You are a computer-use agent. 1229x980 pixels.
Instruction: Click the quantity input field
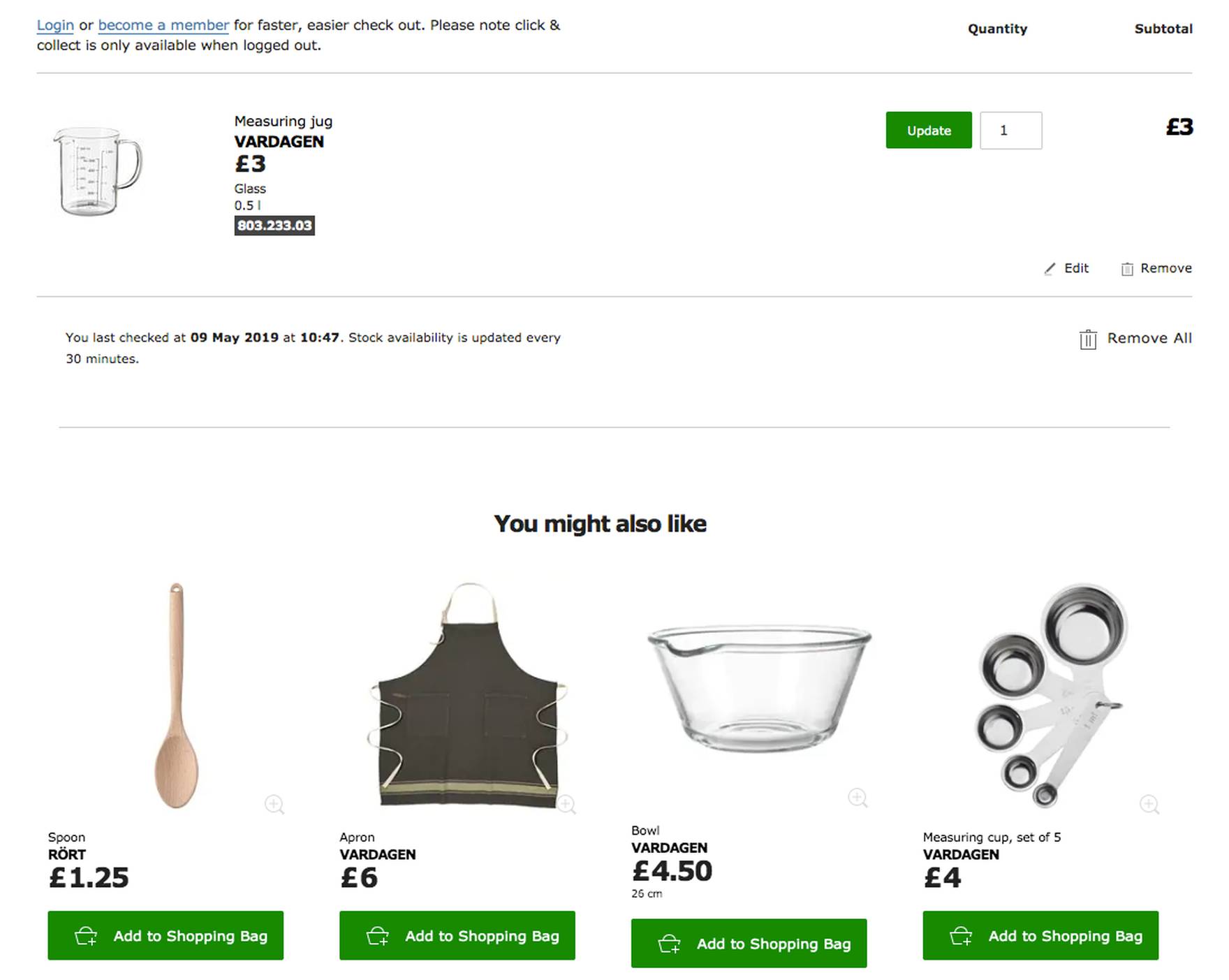pyautogui.click(x=1010, y=131)
